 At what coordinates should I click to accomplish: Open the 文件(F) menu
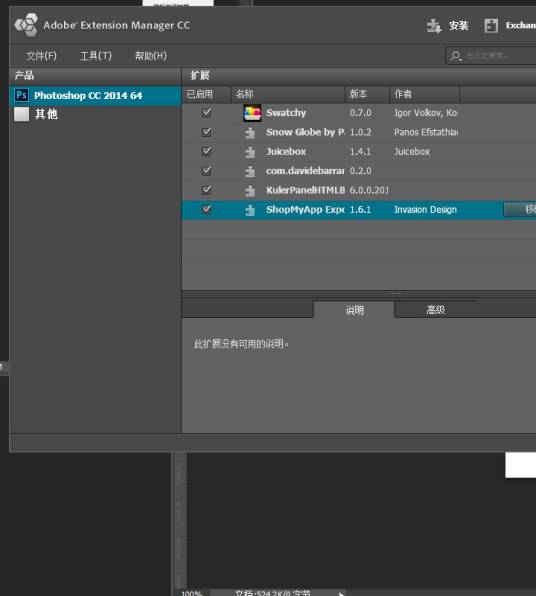(41, 56)
